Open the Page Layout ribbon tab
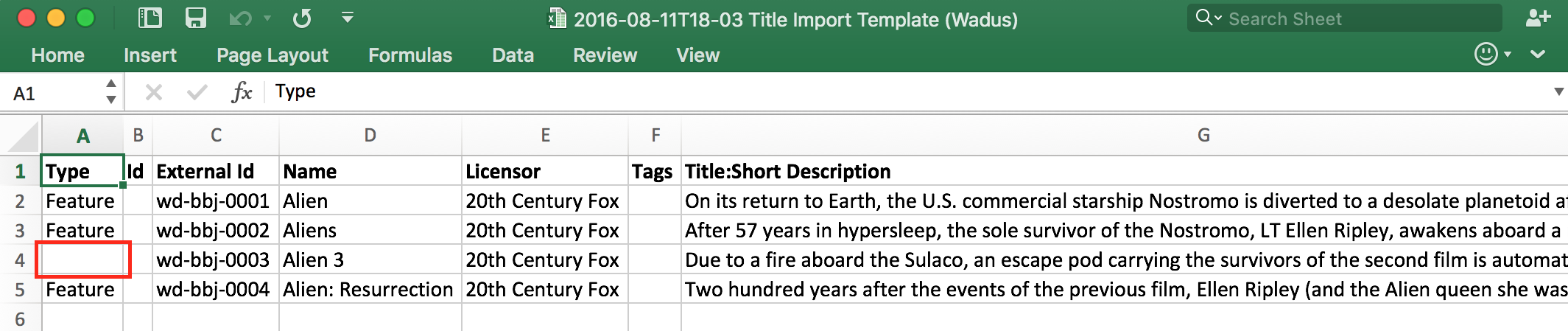This screenshot has height=331, width=1568. 272,55
